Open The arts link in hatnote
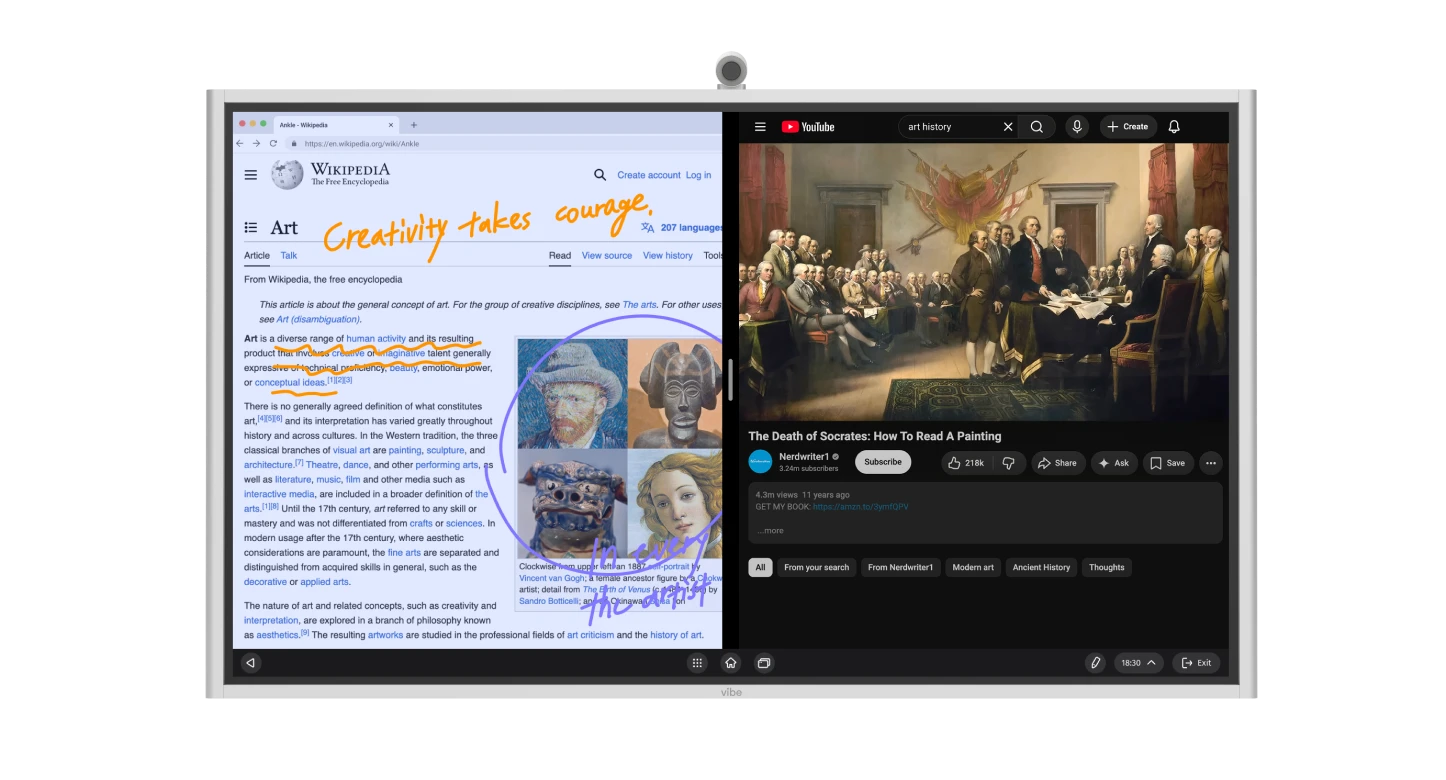 click(x=640, y=305)
